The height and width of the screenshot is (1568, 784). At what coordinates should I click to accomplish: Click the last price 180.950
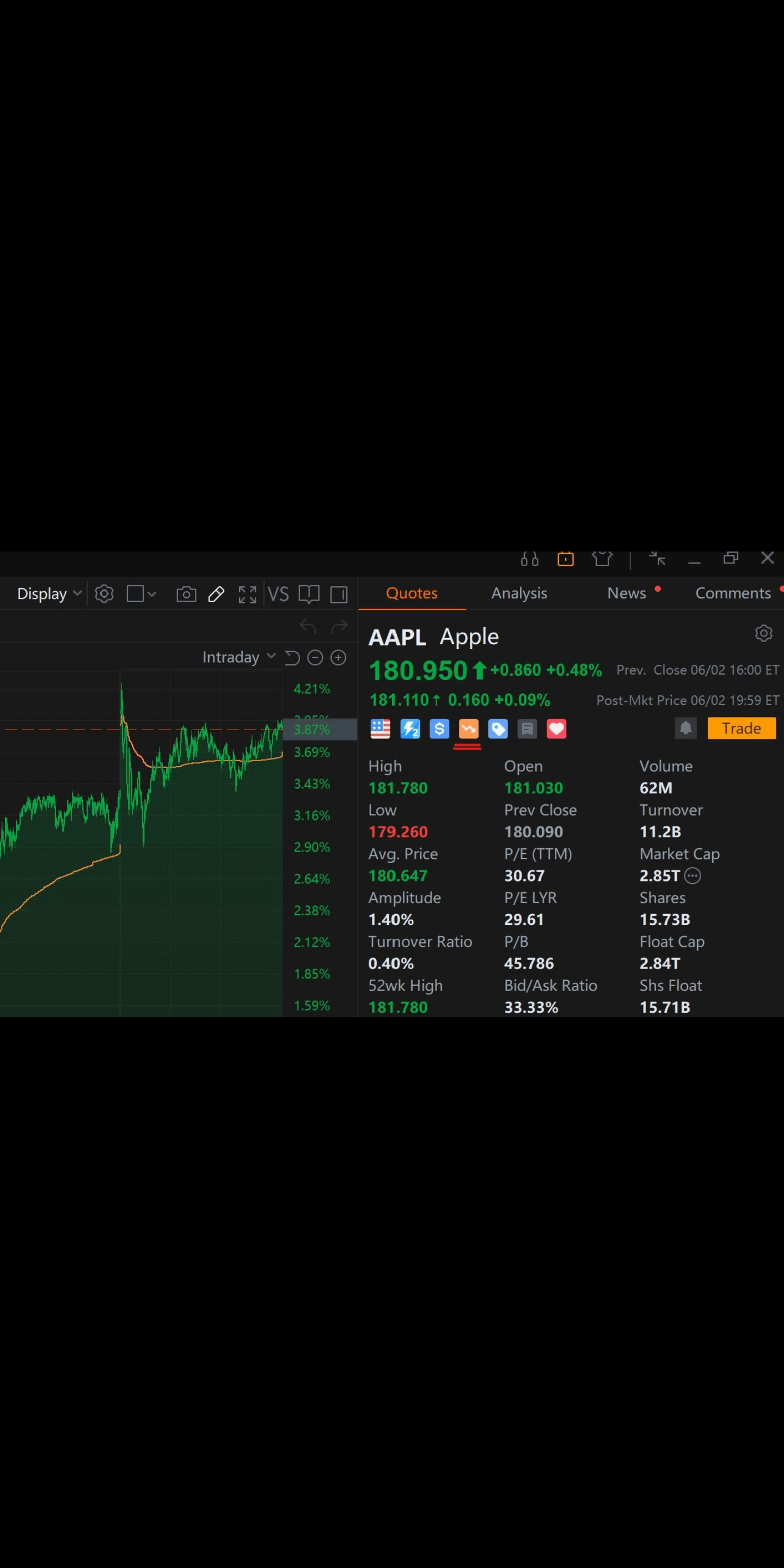coord(418,671)
